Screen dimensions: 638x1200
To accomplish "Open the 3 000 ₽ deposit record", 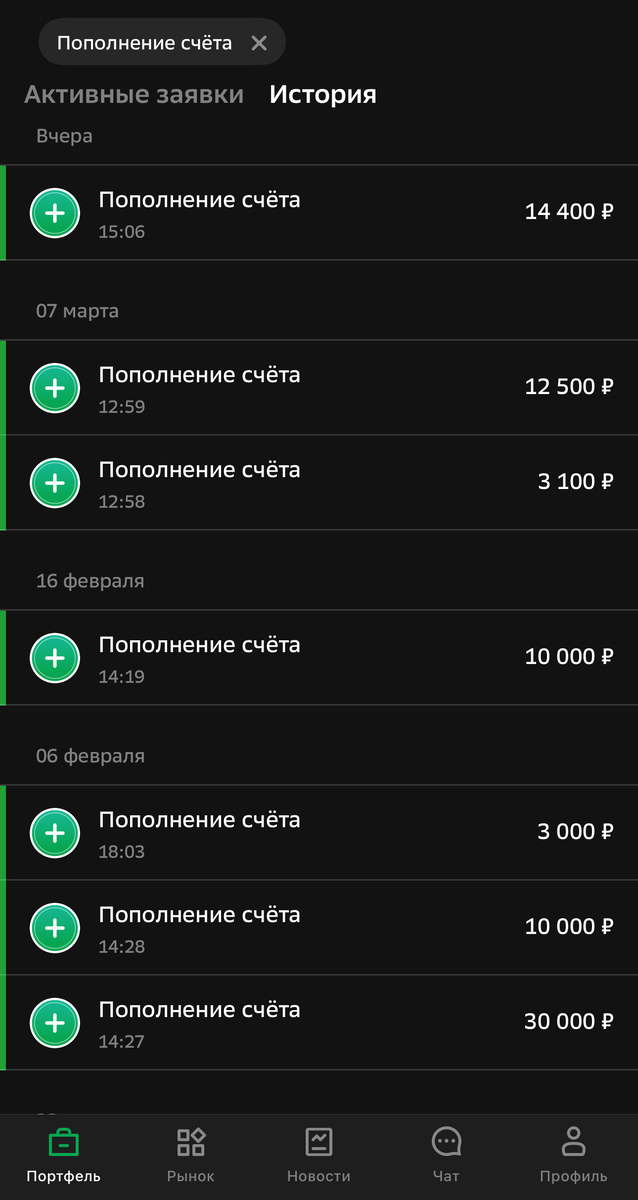I will point(320,833).
